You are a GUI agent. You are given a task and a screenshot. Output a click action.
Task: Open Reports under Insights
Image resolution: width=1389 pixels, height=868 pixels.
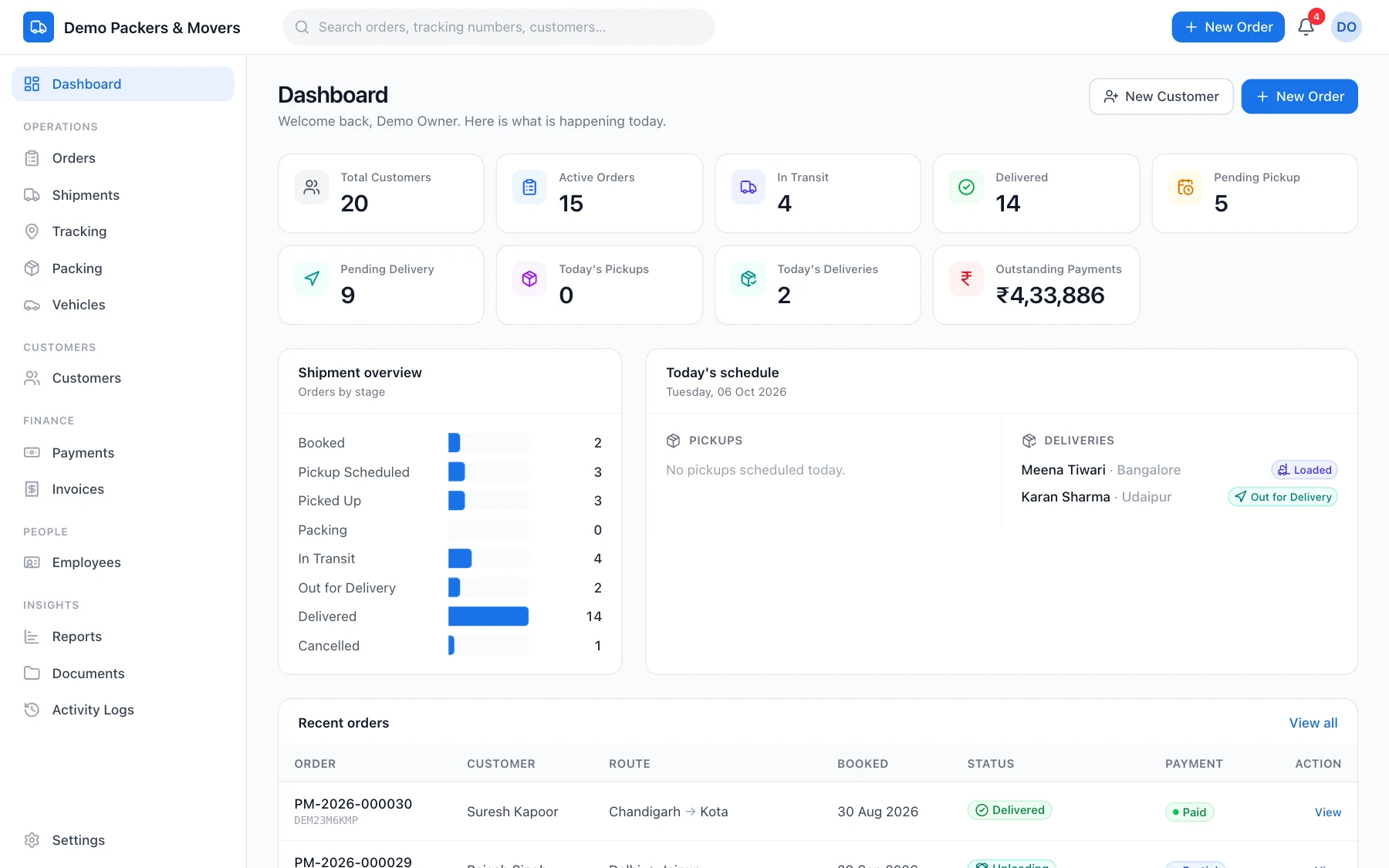point(123,637)
